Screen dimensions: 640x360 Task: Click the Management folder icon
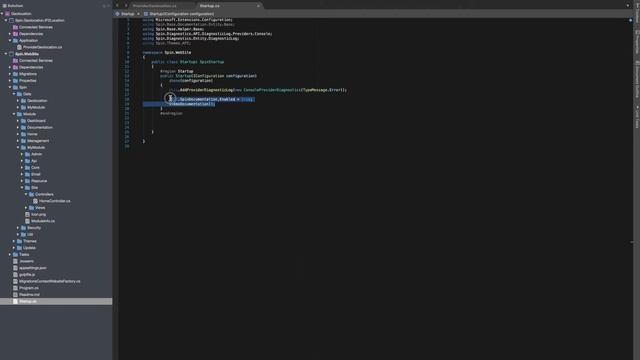23,141
